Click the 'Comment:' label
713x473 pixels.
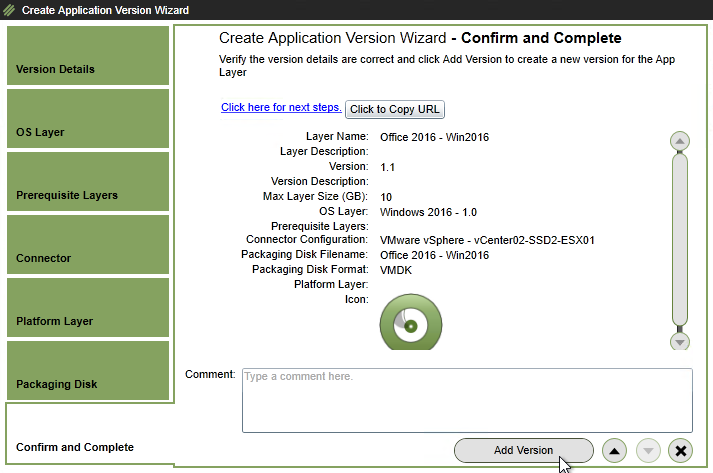[x=210, y=374]
